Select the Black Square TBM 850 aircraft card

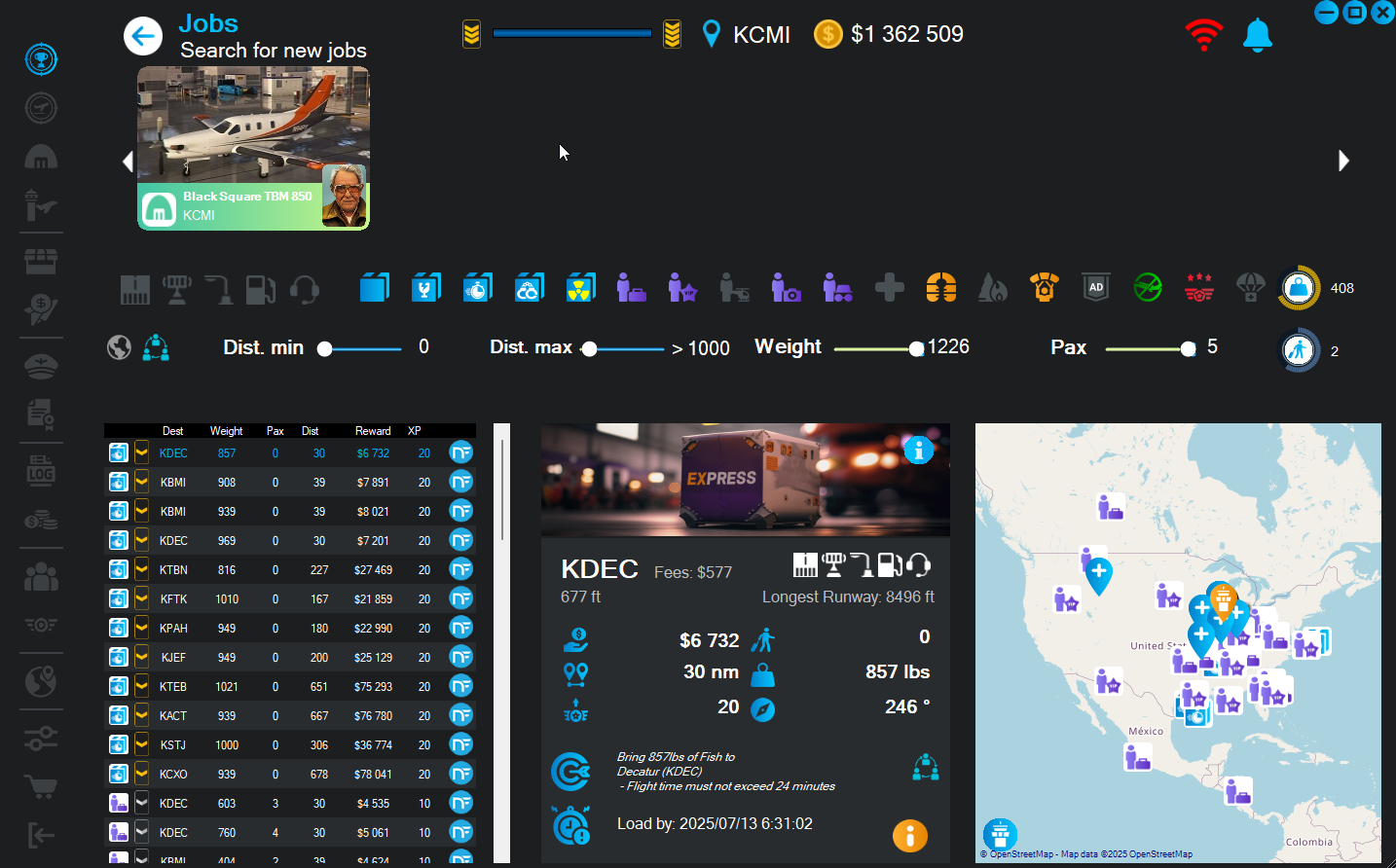point(253,148)
